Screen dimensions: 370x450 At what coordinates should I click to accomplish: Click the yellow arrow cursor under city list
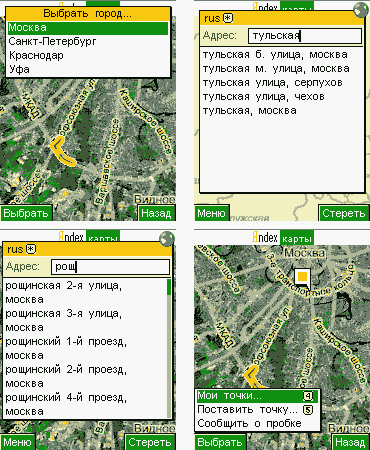click(62, 152)
